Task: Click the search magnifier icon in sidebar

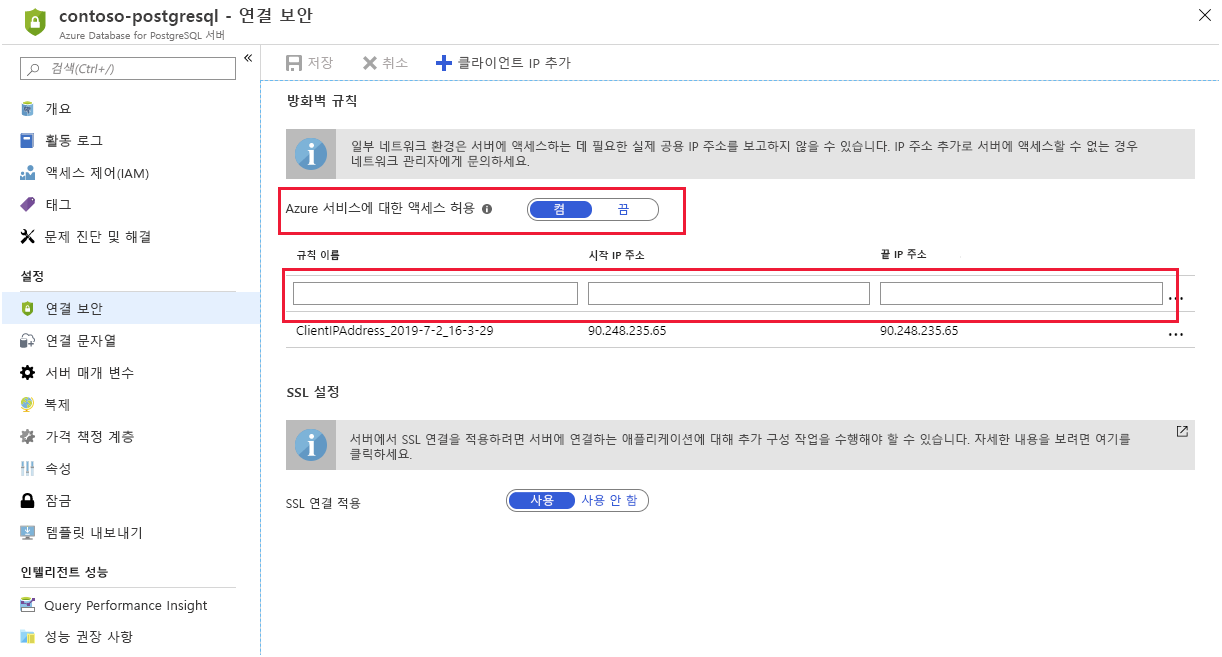Action: point(34,69)
